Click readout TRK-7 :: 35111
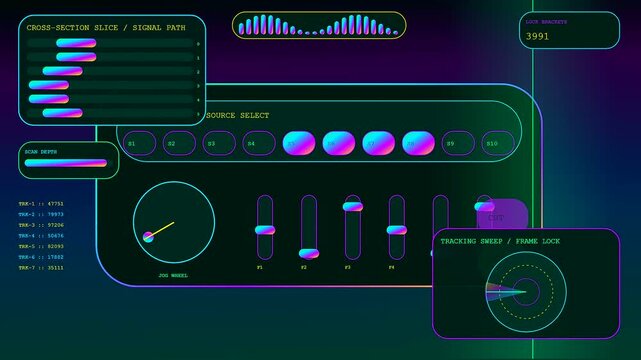Viewport: 641px width, 360px height. (41, 268)
